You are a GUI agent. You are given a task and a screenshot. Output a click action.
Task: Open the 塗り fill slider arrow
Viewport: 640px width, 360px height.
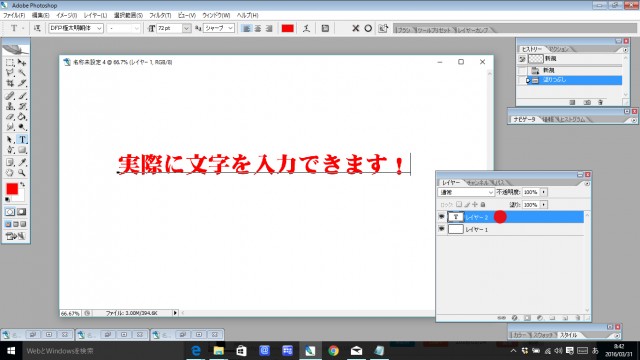pos(543,204)
